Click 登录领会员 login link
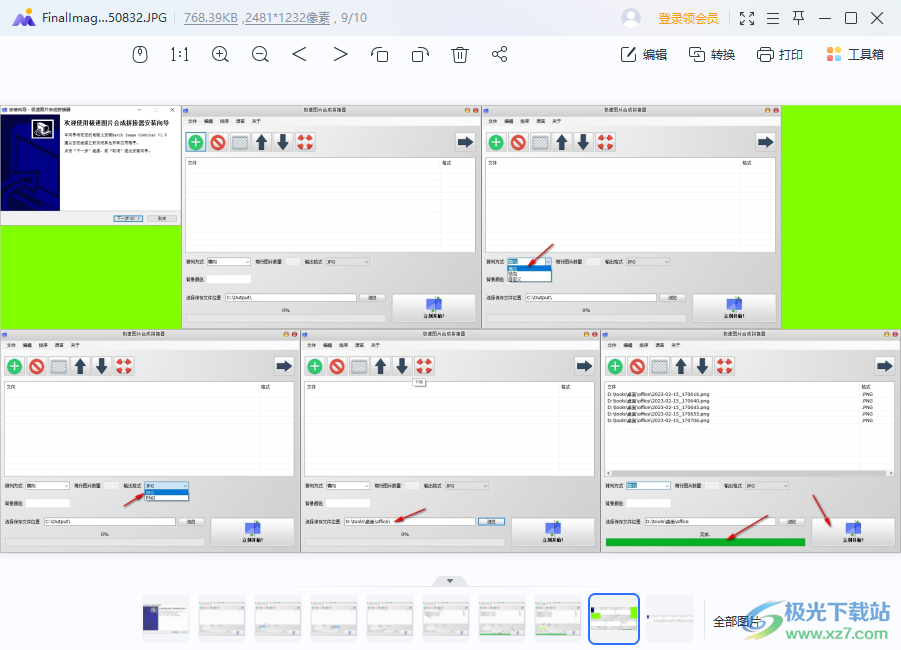Viewport: 901px width, 650px height. [688, 18]
